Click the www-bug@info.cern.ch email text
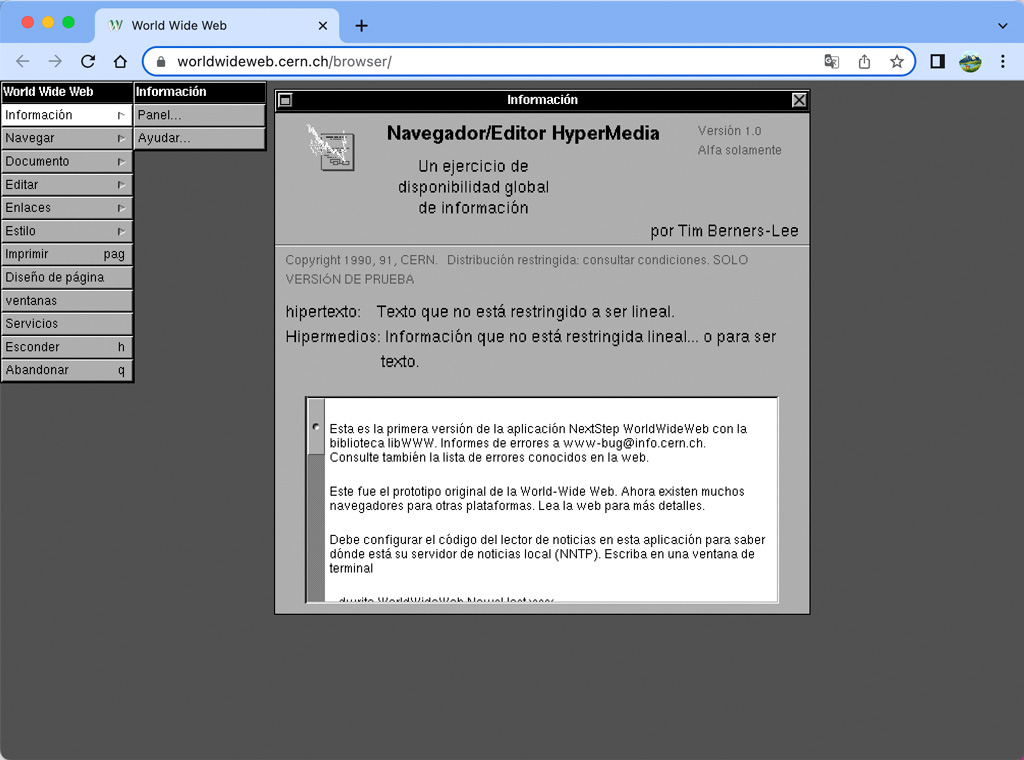The width and height of the screenshot is (1024, 760). pyautogui.click(x=633, y=443)
